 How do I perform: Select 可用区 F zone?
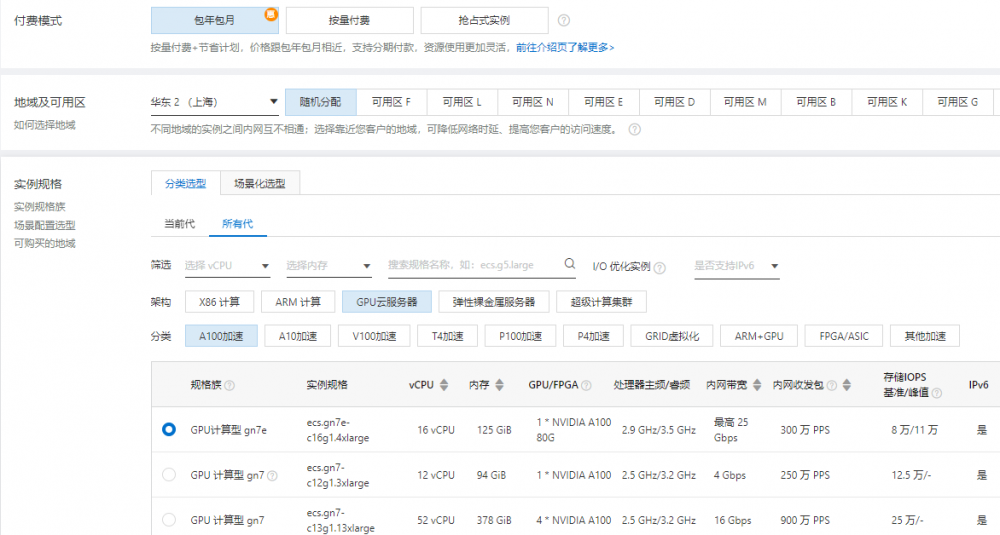point(391,102)
